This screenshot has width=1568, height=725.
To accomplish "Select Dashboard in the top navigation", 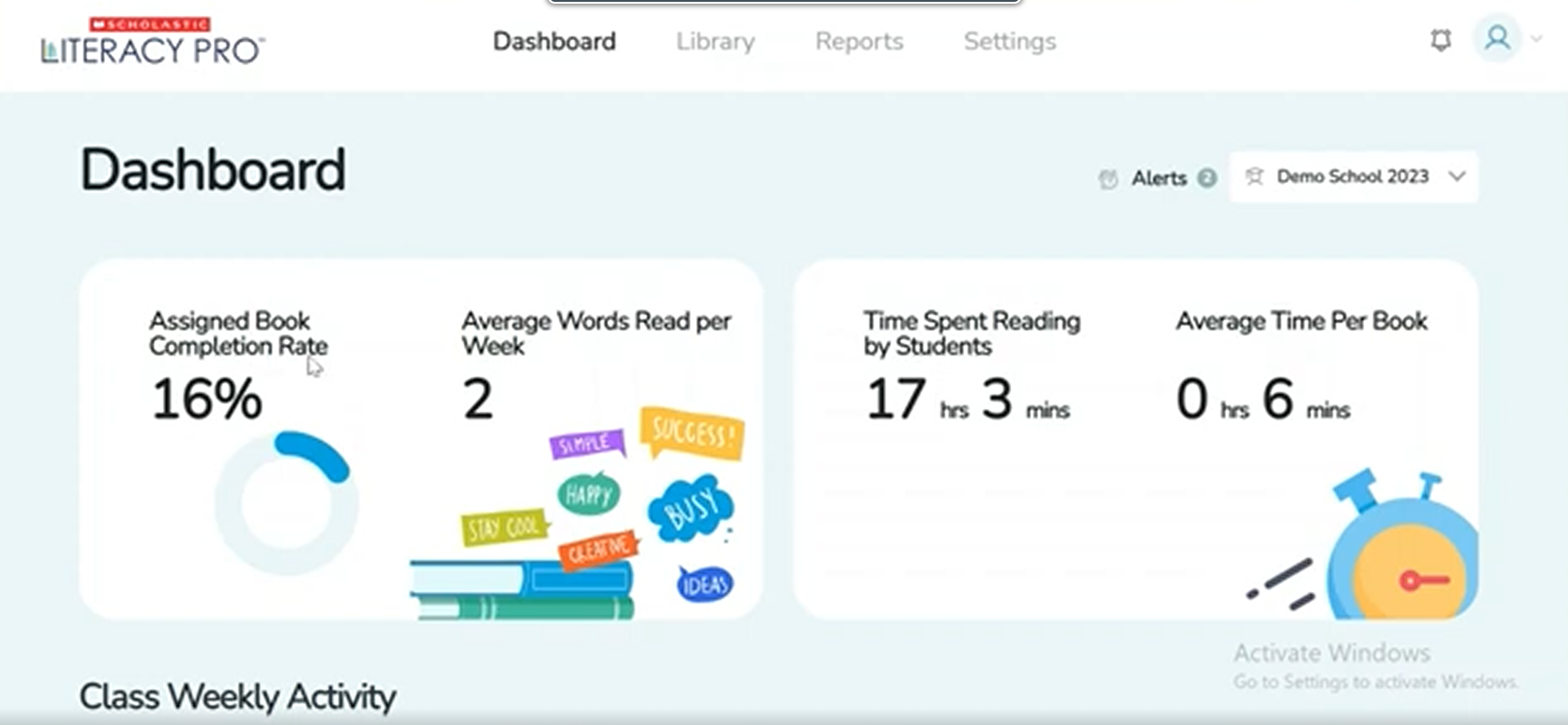I will coord(555,41).
